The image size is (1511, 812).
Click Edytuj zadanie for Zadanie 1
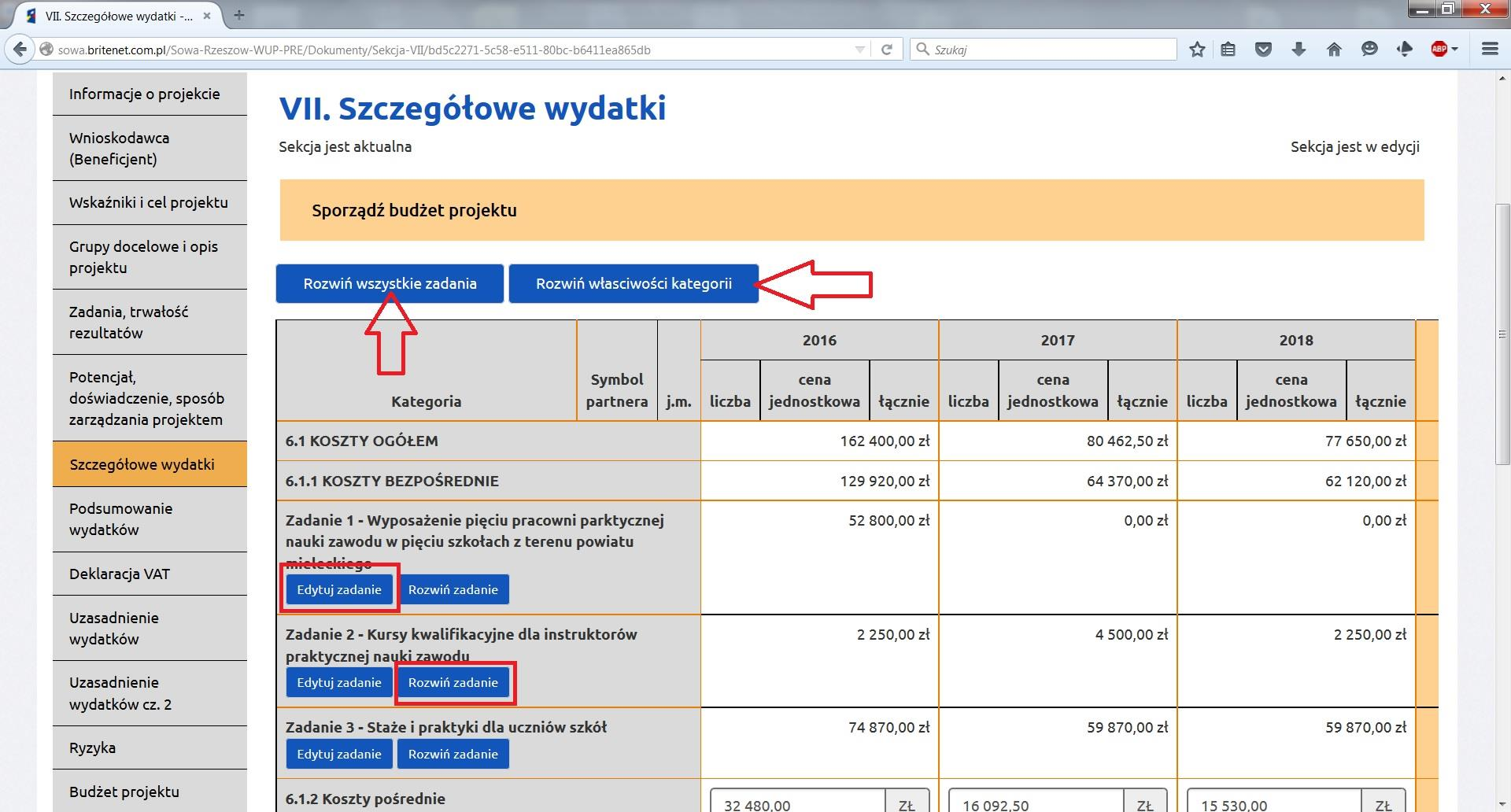(x=339, y=589)
